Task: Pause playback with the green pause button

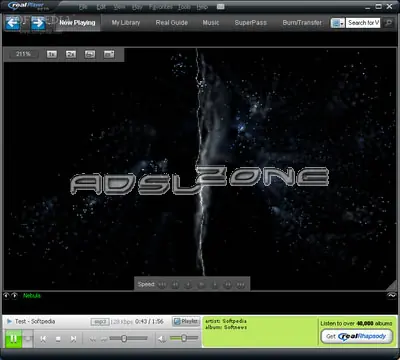Action: pos(13,339)
